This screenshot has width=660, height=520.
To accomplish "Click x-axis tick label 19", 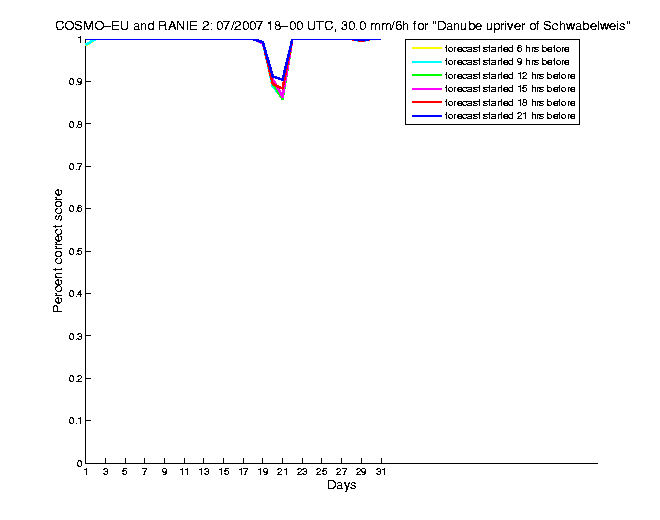I will click(x=263, y=472).
